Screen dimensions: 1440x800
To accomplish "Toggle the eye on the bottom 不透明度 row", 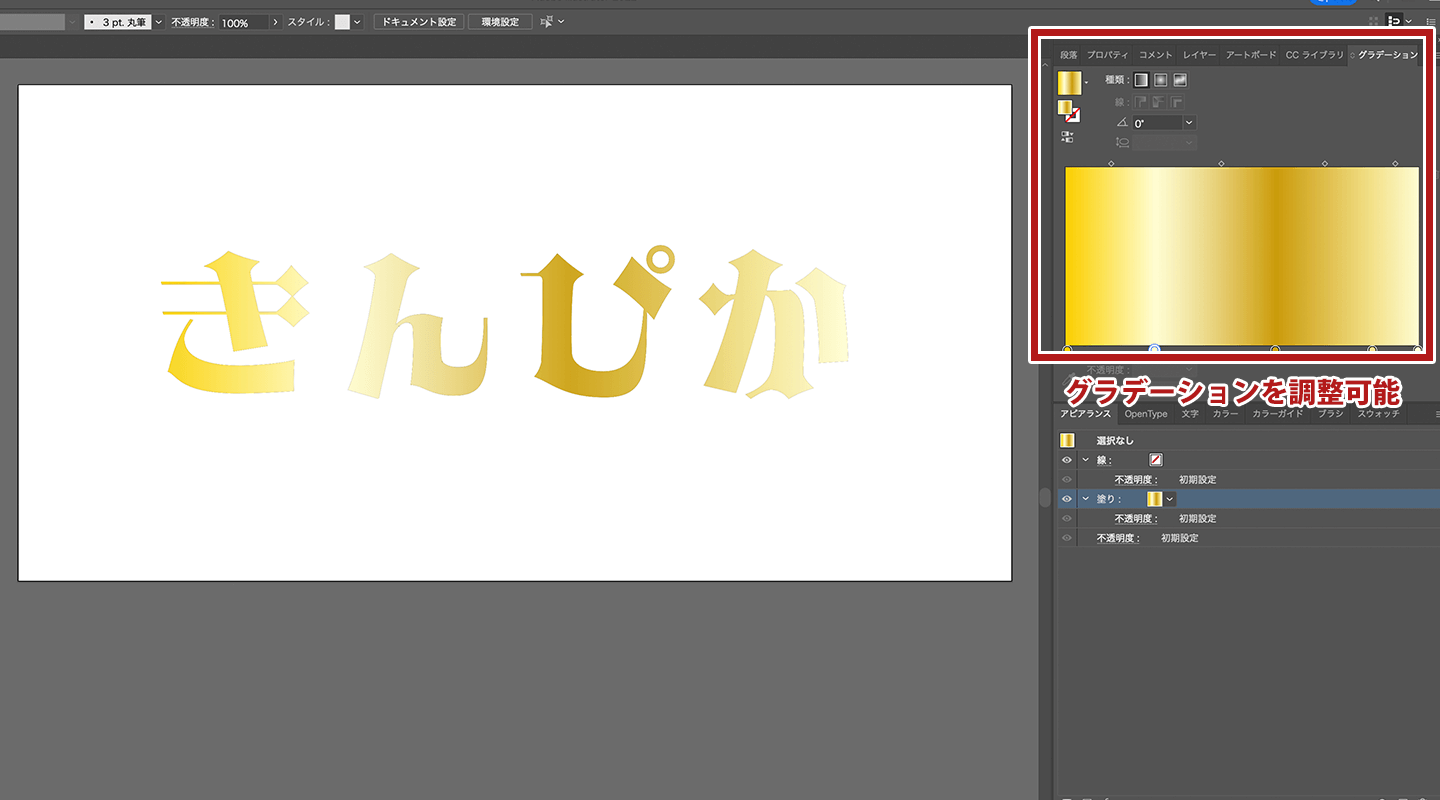I will (1067, 538).
